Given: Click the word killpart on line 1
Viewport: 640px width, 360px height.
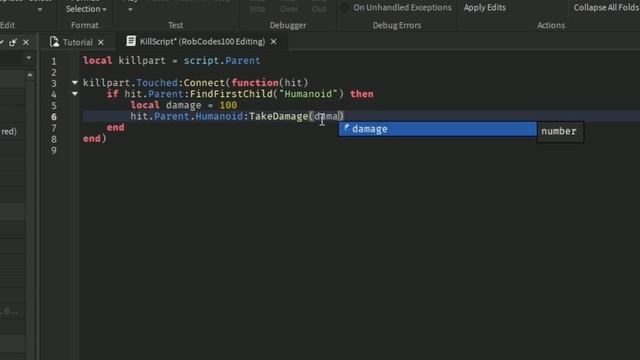Looking at the screenshot, I should (142, 60).
